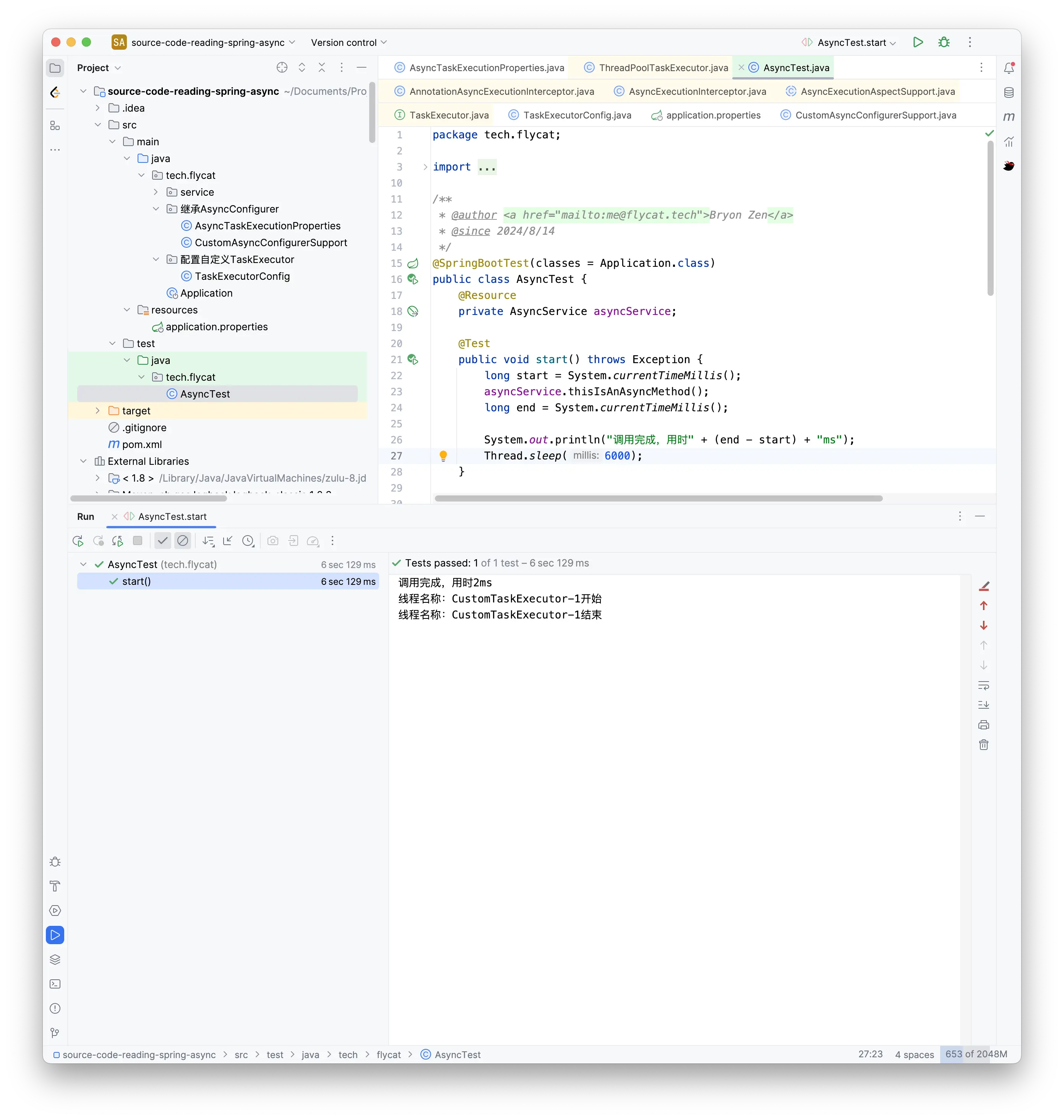Switch to TaskExecutorConfig.java tab
This screenshot has width=1064, height=1120.
tap(570, 115)
